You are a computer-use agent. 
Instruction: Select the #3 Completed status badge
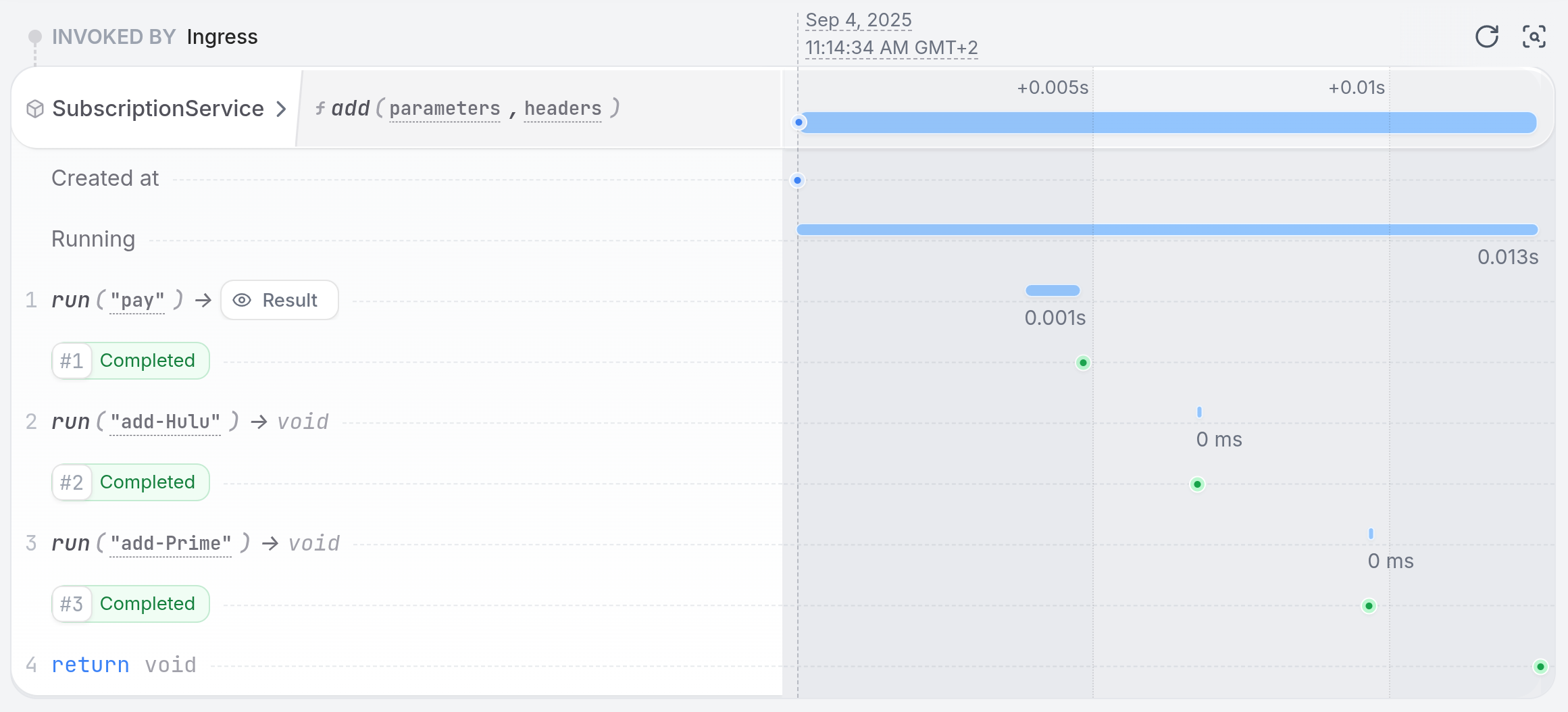(x=130, y=604)
